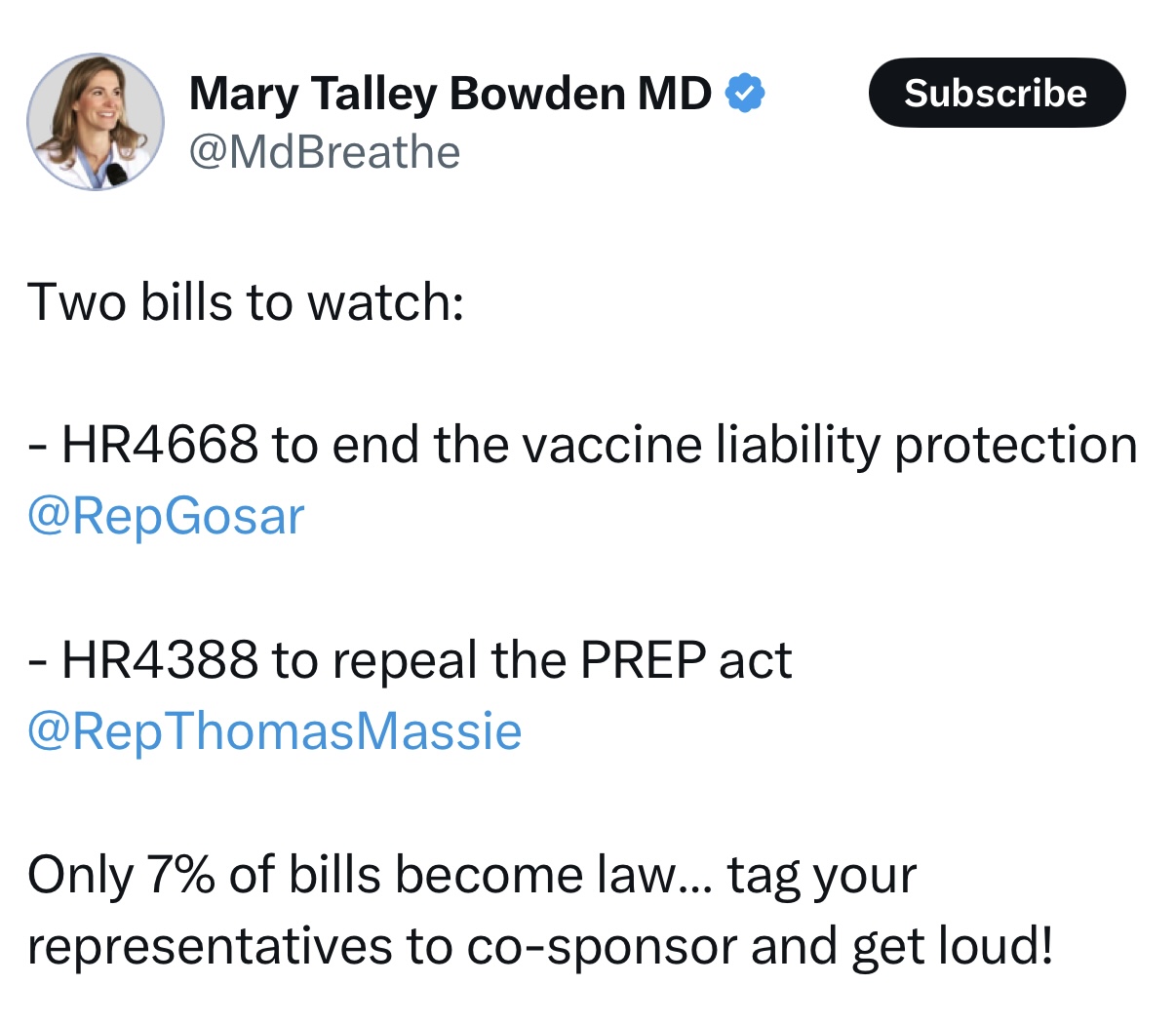Click the phrase 'vaccine liability protection'
The width and height of the screenshot is (1176, 1024).
coord(830,446)
